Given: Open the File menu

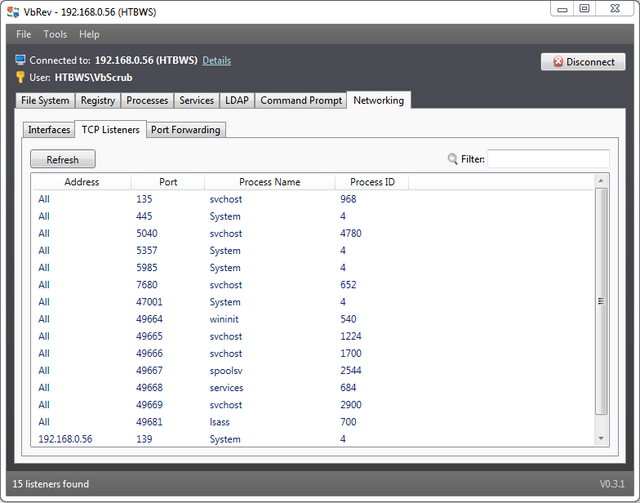Looking at the screenshot, I should pyautogui.click(x=24, y=34).
